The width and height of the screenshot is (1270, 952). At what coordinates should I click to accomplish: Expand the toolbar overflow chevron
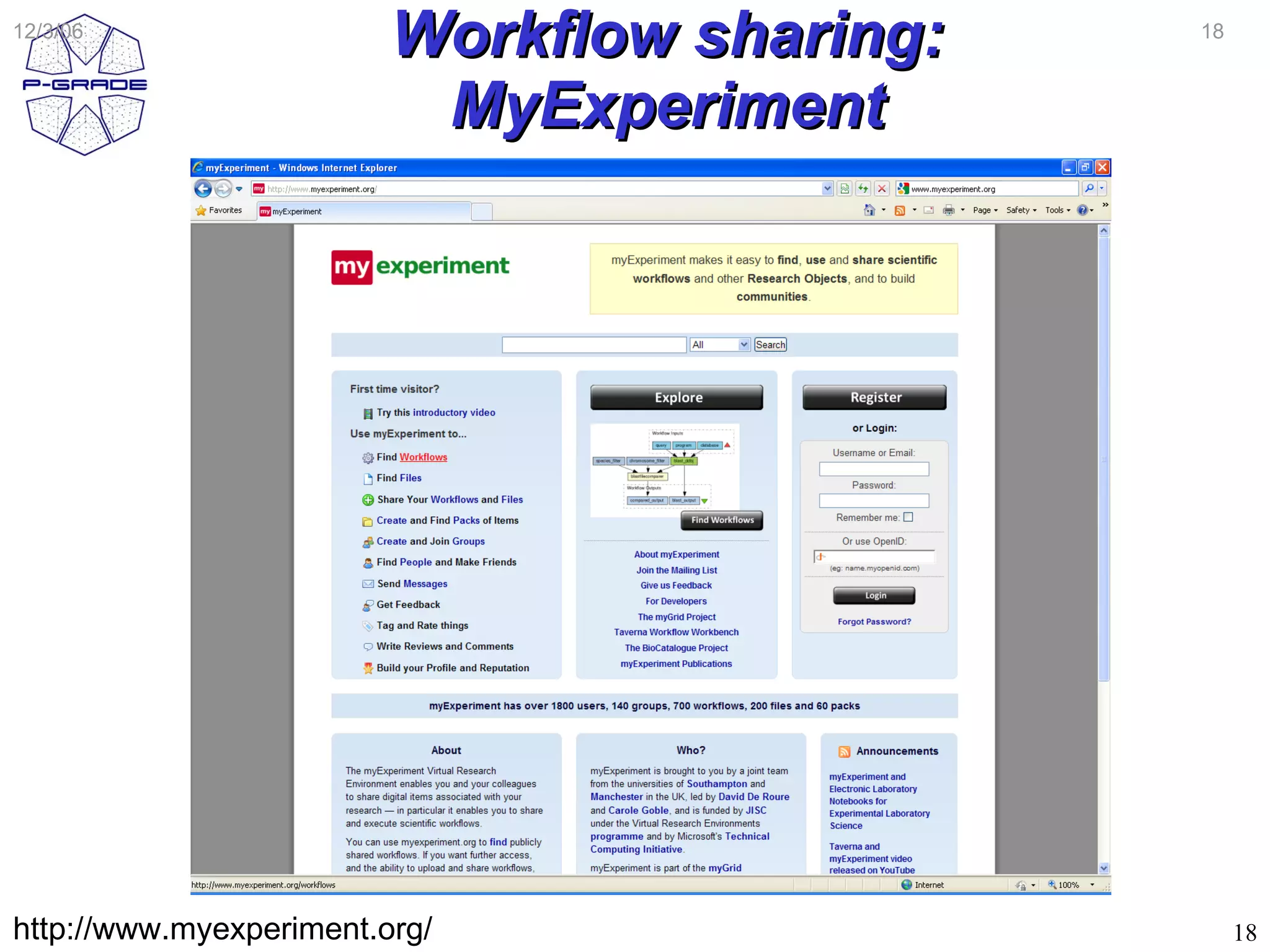[x=1105, y=205]
